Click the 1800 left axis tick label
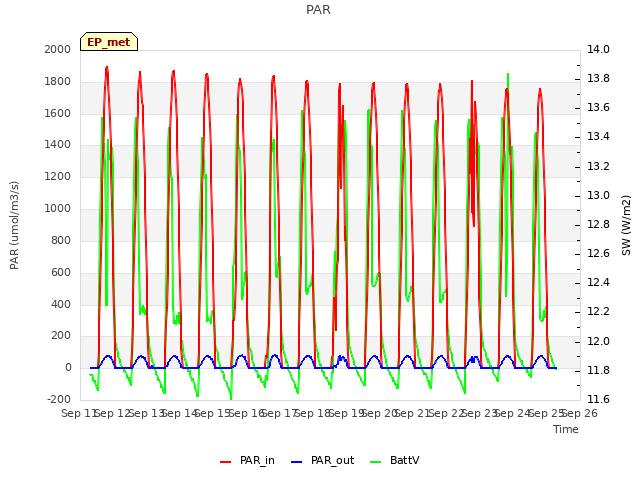Screen dimensions: 640x480 tap(58, 82)
